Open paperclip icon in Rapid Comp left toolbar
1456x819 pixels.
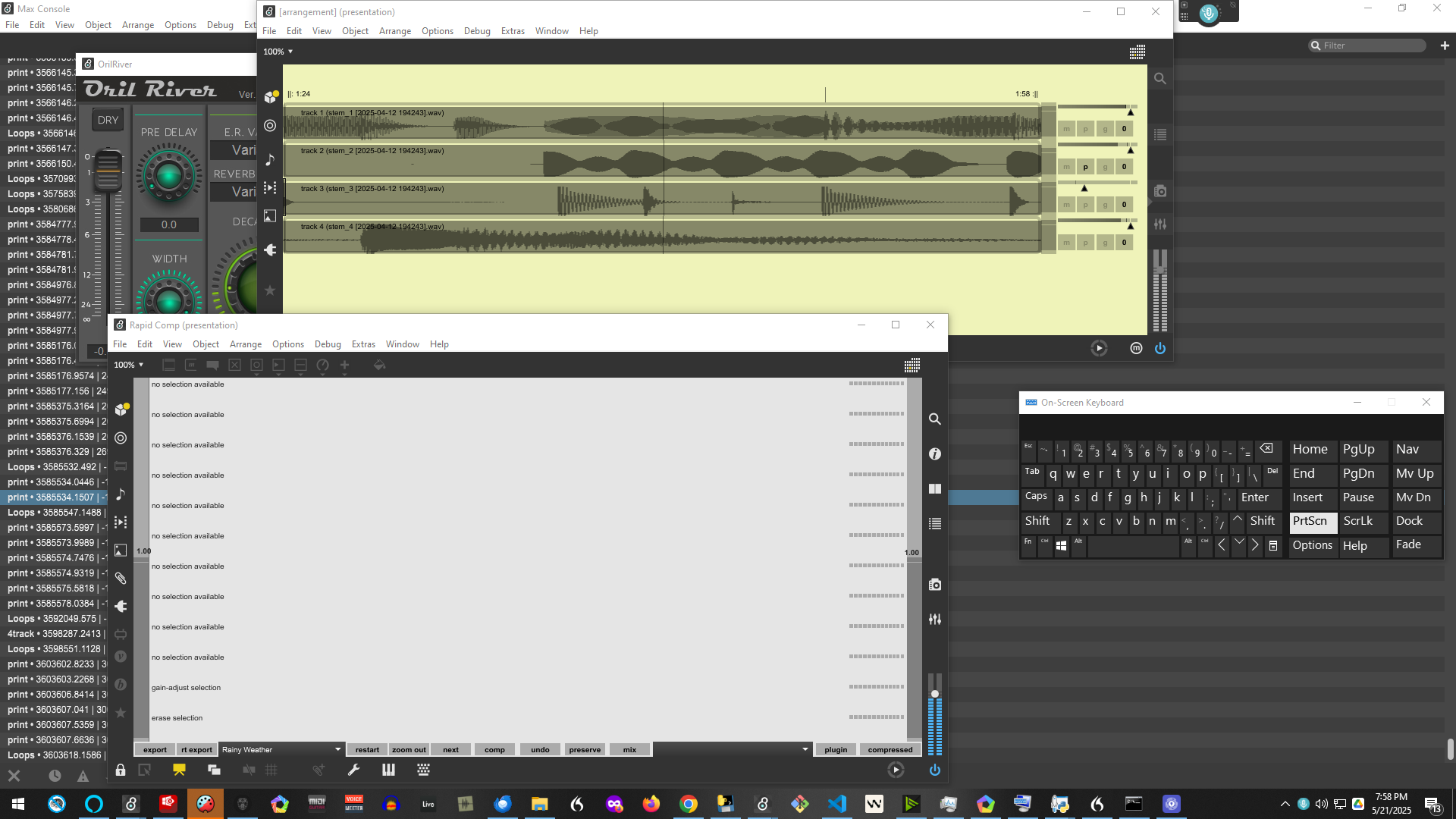click(121, 579)
